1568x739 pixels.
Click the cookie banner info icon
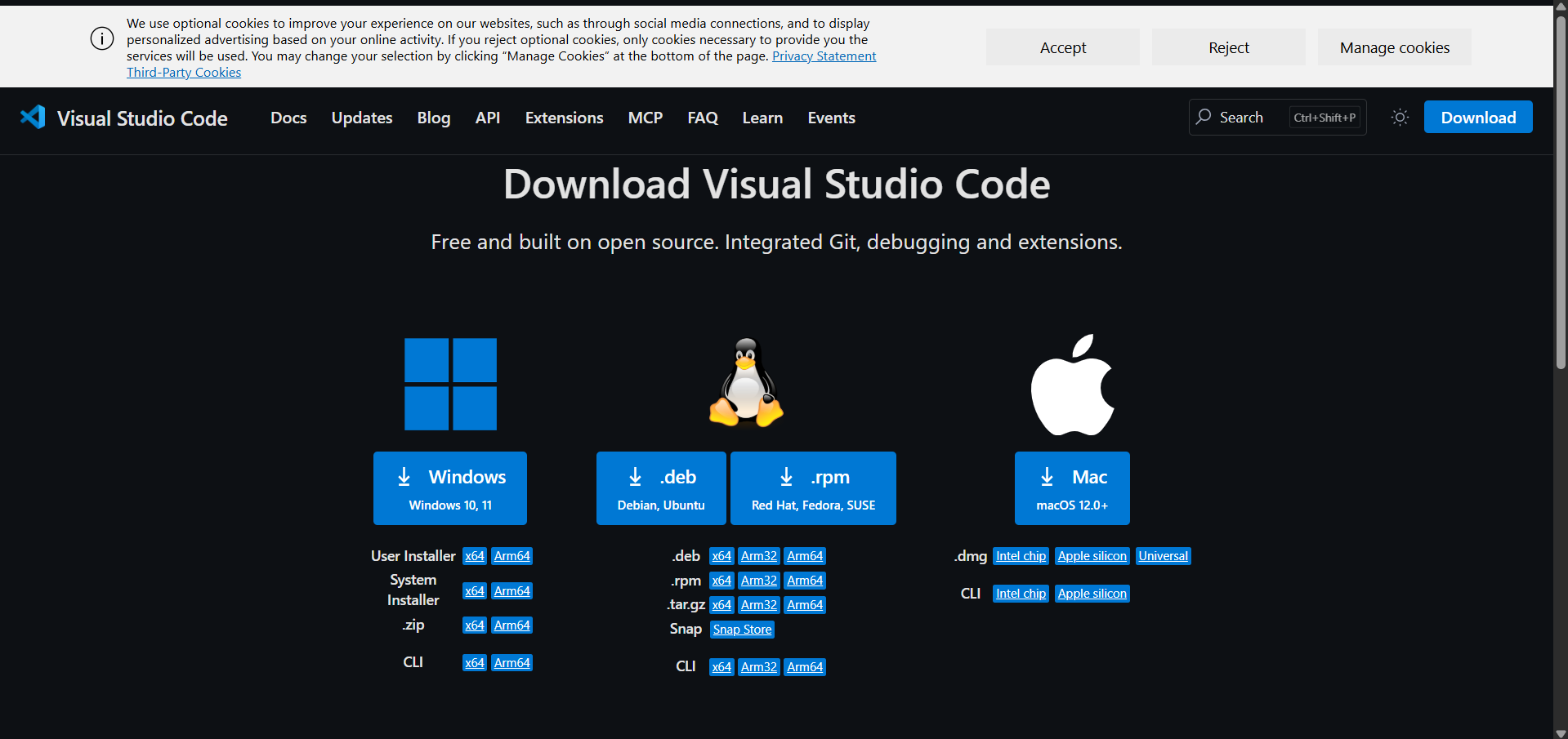tap(102, 38)
